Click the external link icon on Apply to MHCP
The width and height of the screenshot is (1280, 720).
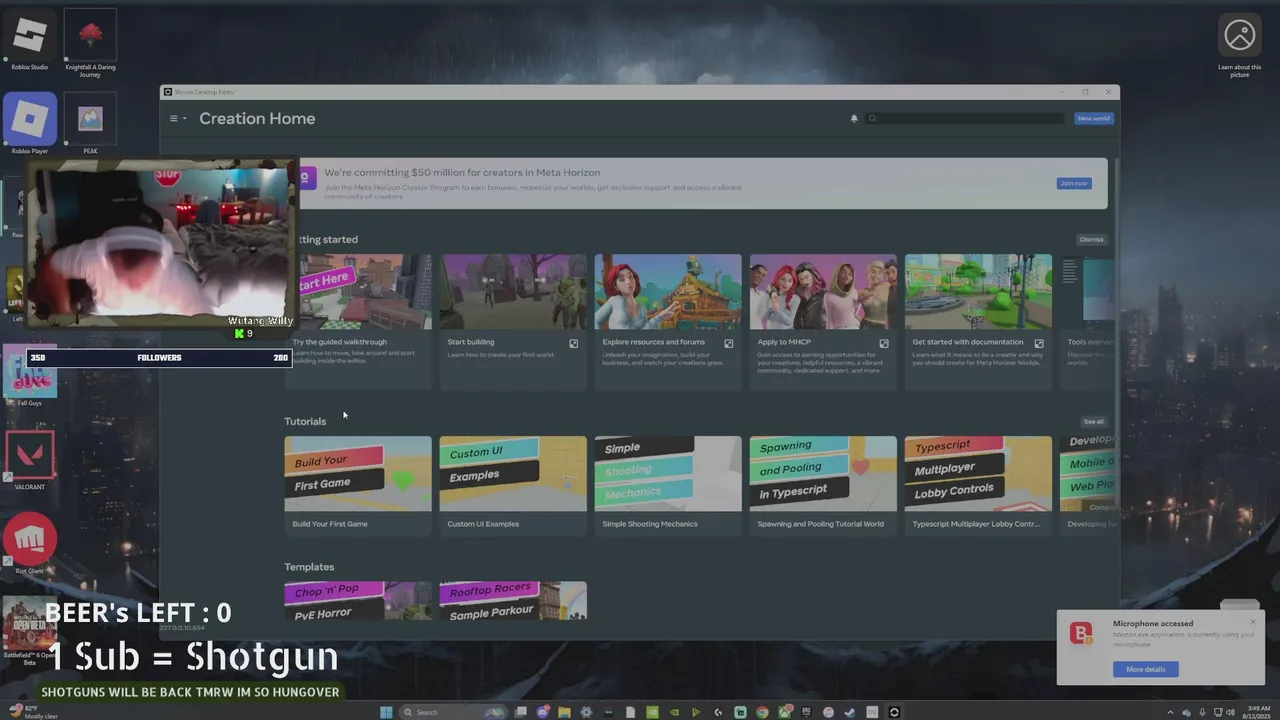(884, 343)
